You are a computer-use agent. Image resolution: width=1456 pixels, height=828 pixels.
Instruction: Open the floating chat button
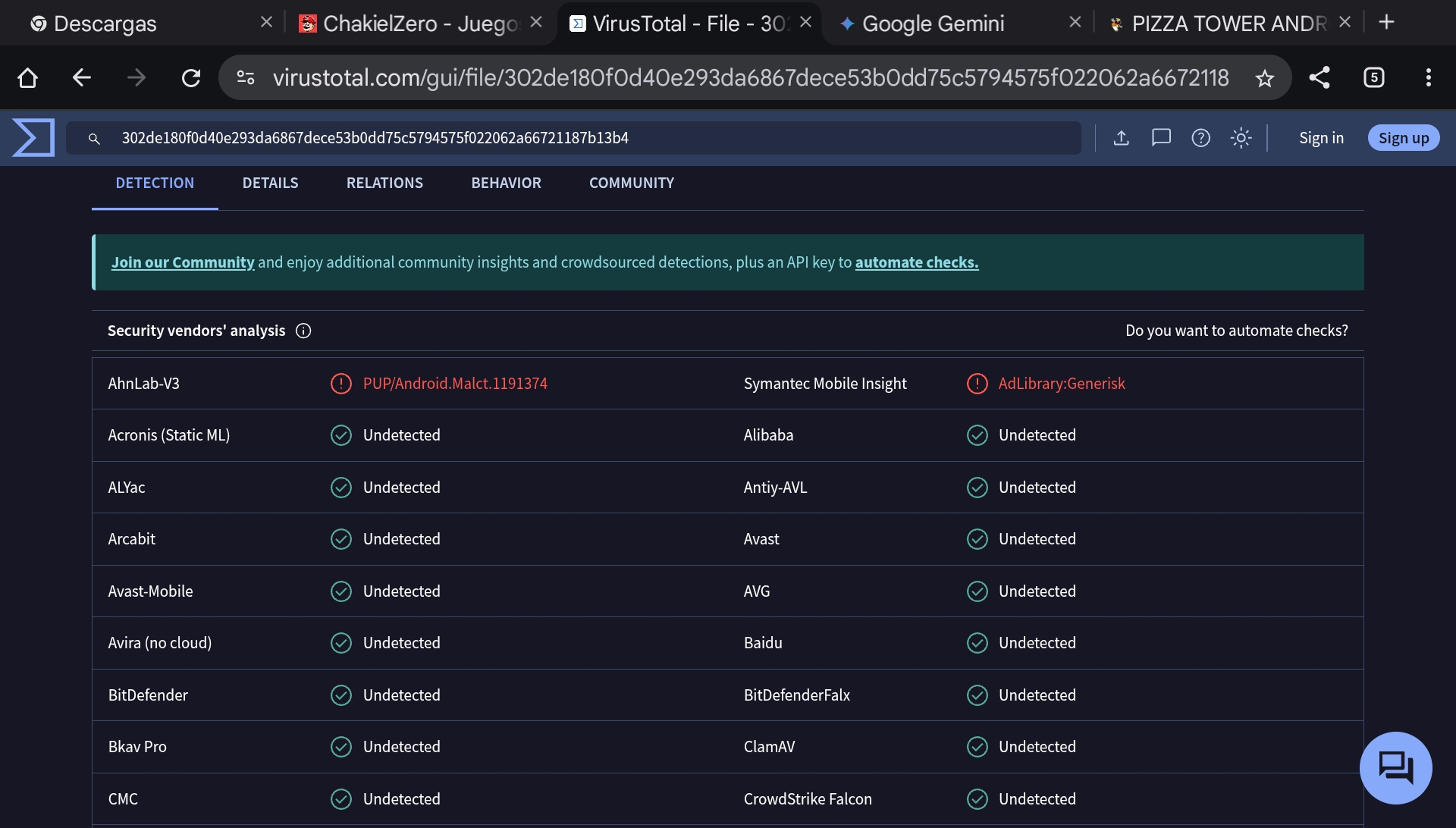tap(1395, 767)
